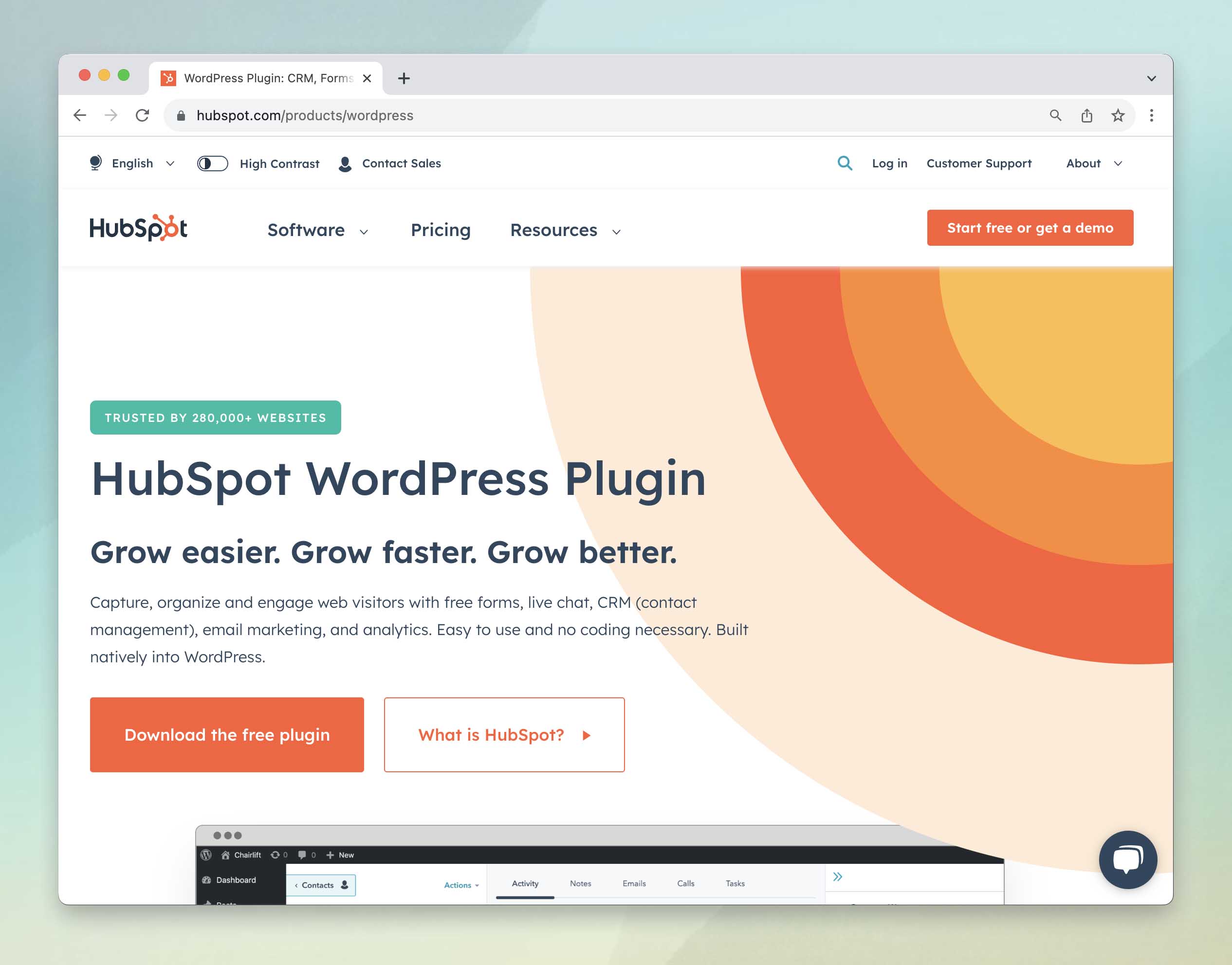
Task: Click Start free or get a demo
Action: click(1030, 228)
